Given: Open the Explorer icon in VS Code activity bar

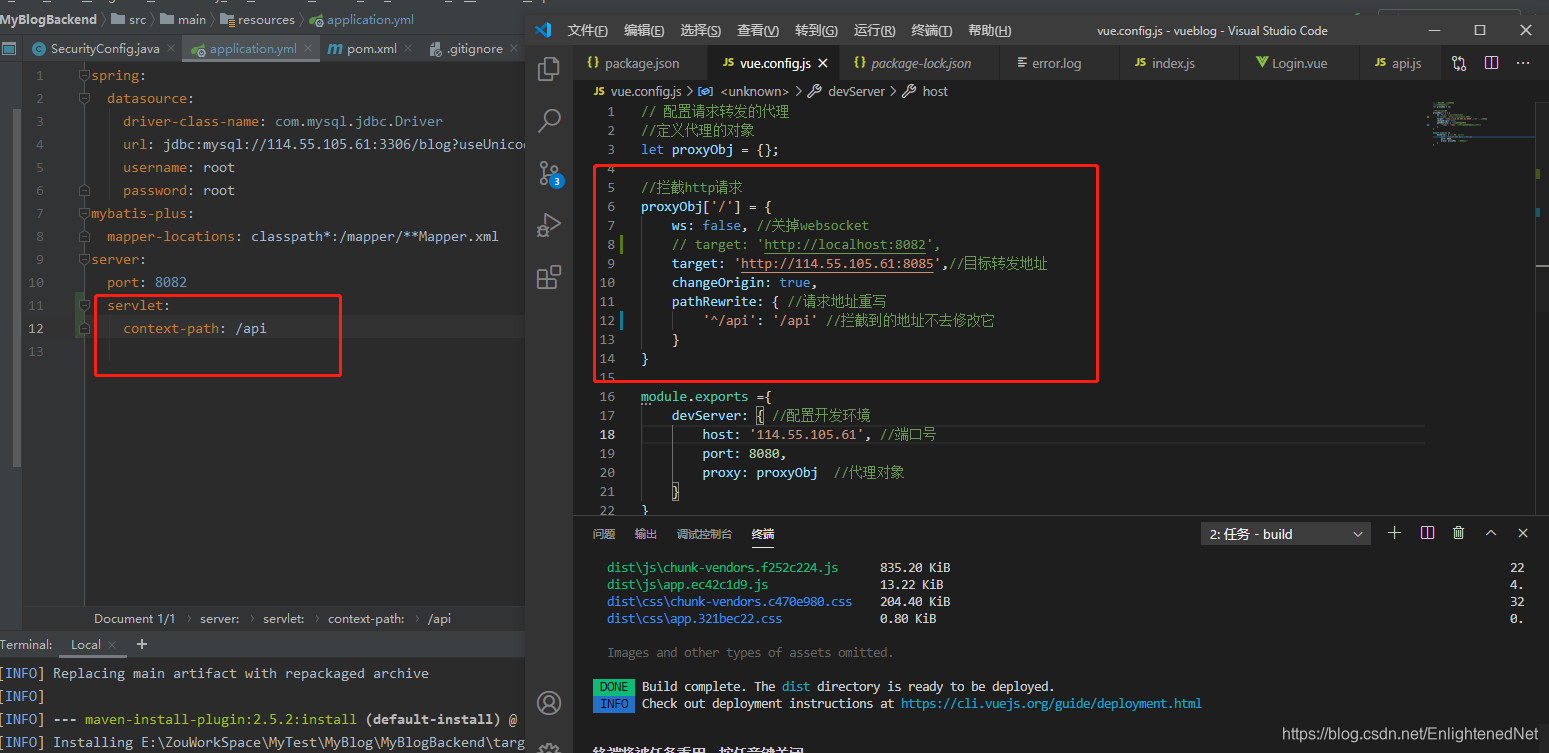Looking at the screenshot, I should [549, 69].
